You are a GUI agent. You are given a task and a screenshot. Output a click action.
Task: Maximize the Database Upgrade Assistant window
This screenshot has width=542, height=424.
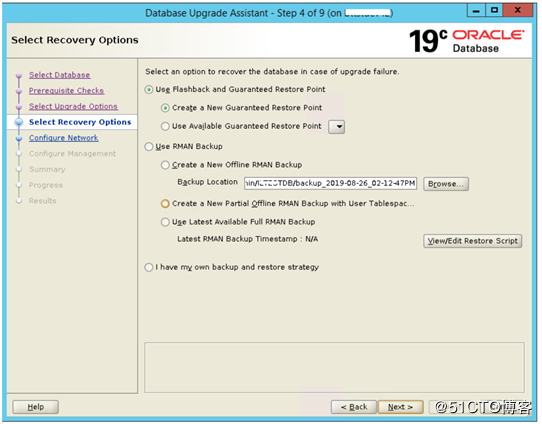pos(494,10)
